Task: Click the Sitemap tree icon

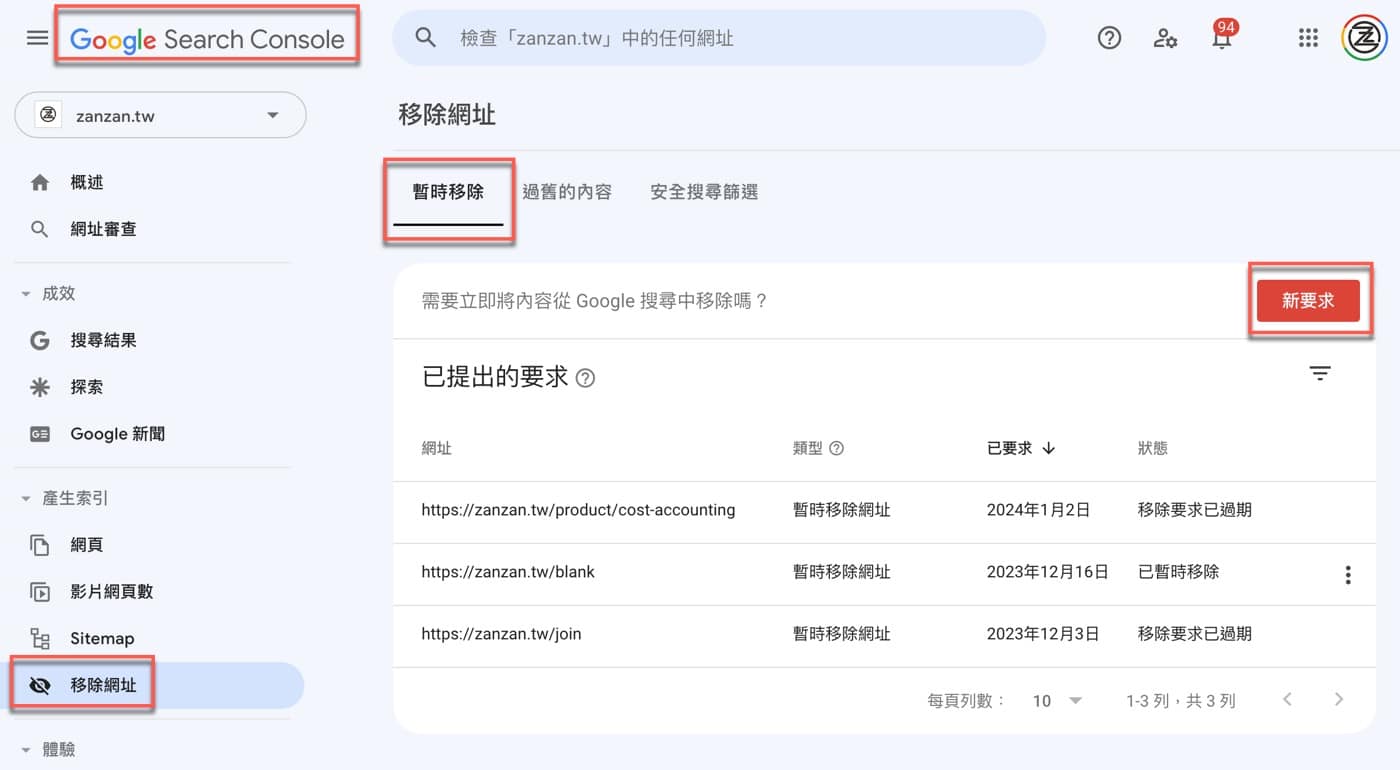Action: (40, 638)
